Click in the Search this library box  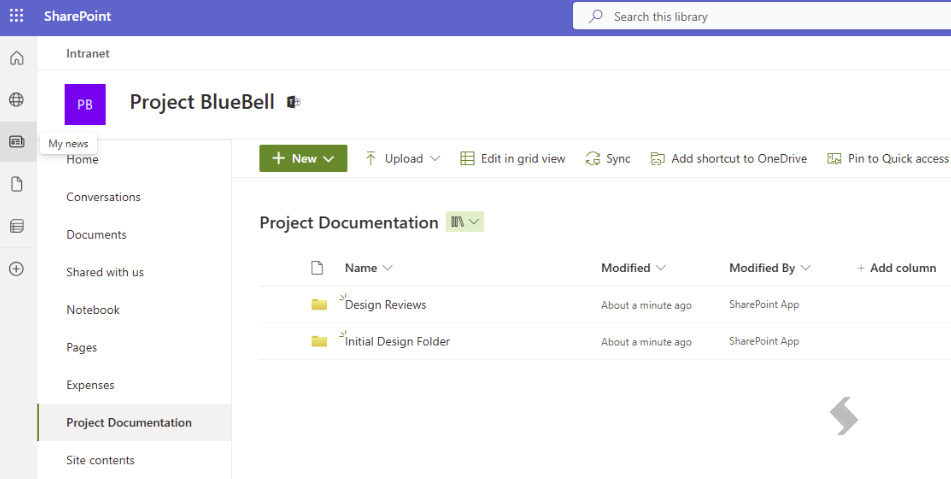[762, 16]
